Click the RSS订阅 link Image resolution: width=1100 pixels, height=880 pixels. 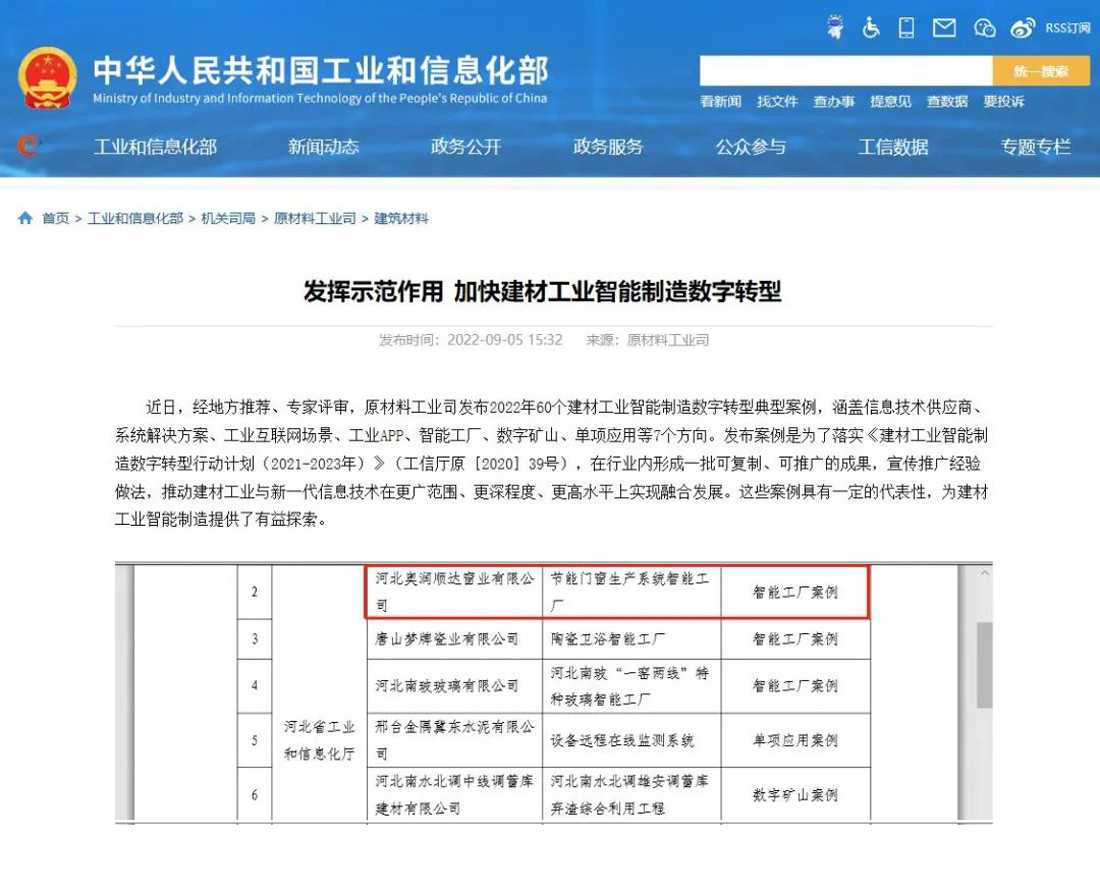pos(1068,28)
